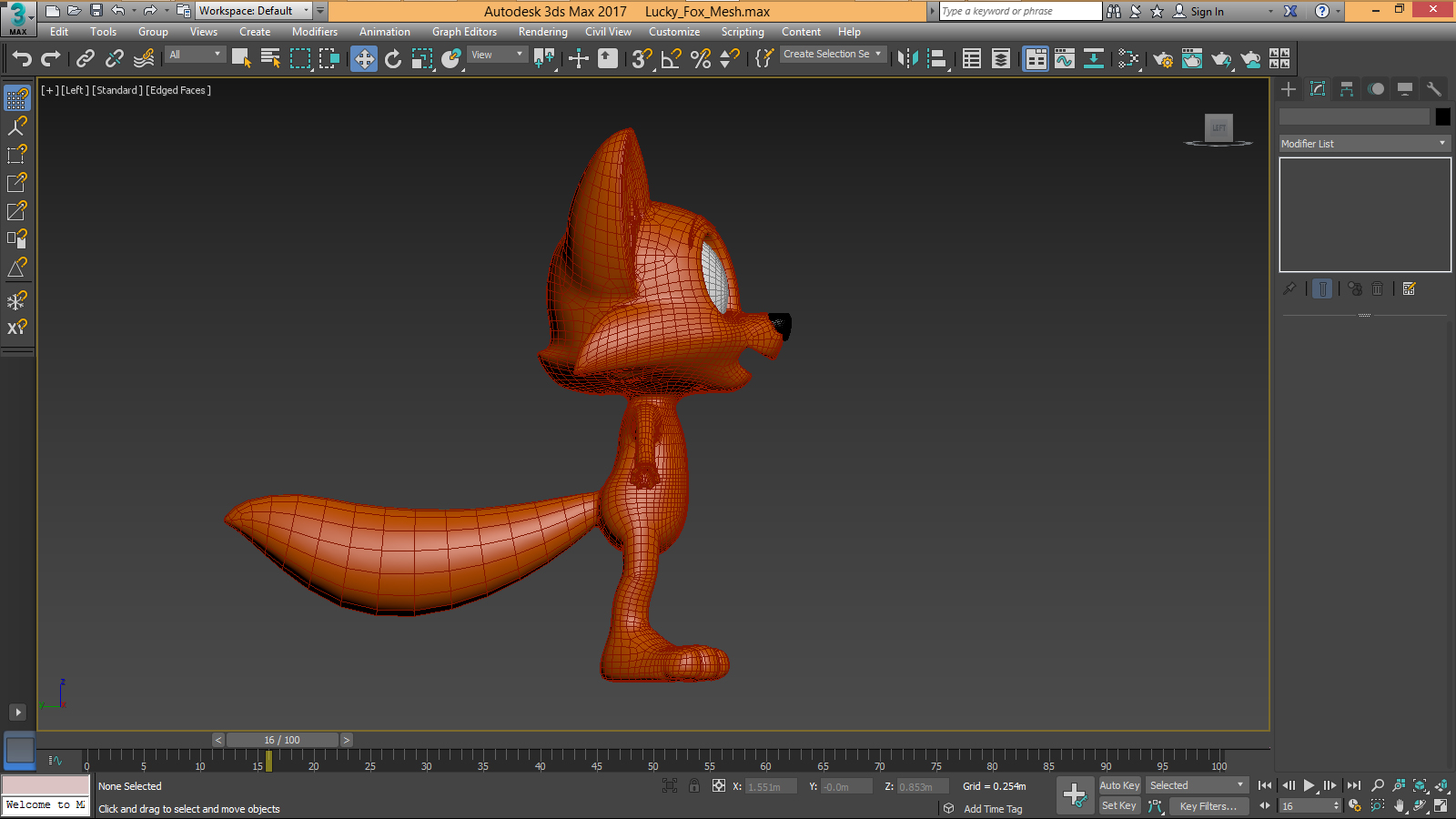Open the Modify panel tab
1456x819 pixels.
[x=1318, y=89]
